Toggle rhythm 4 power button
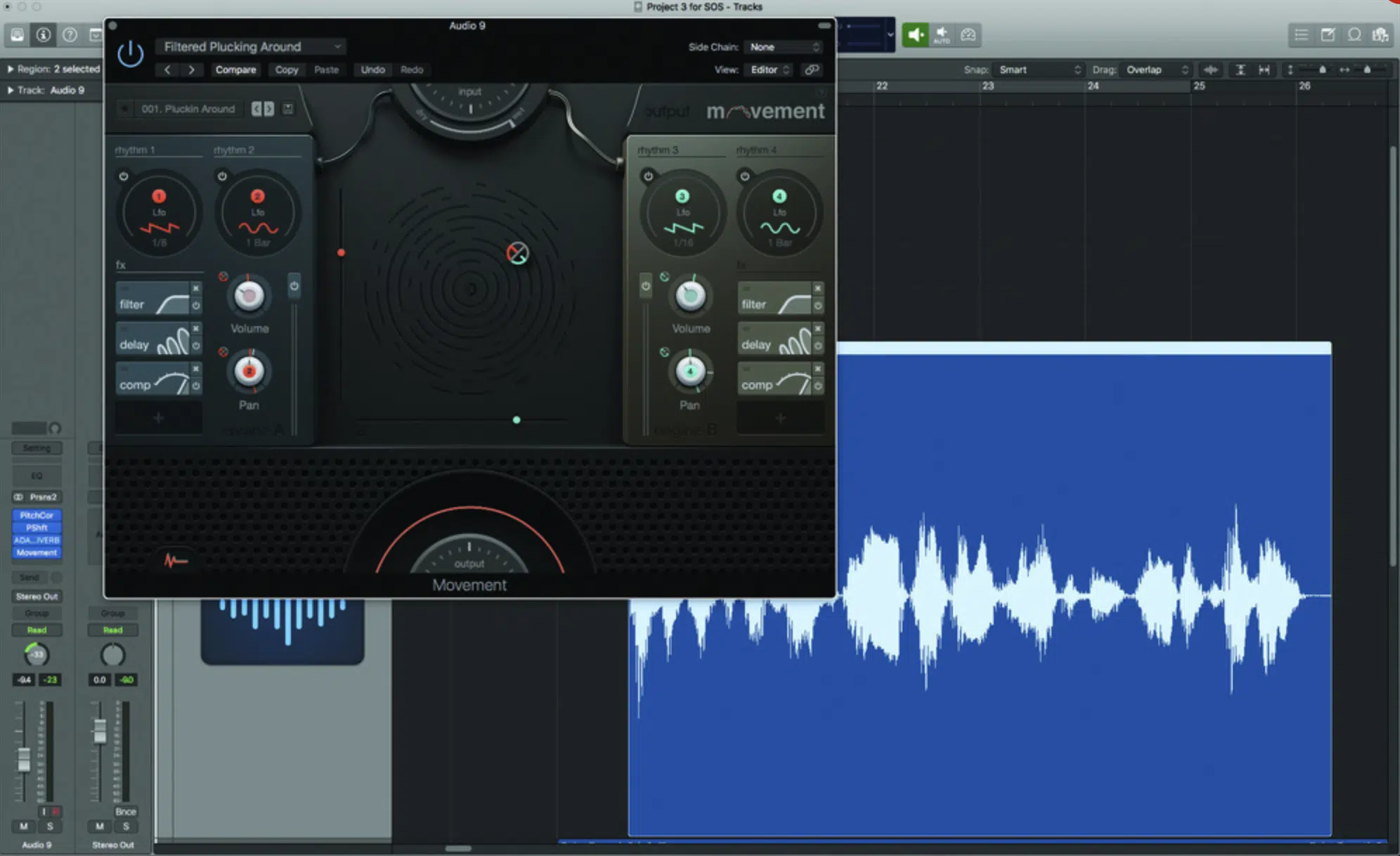The height and width of the screenshot is (856, 1400). (745, 176)
